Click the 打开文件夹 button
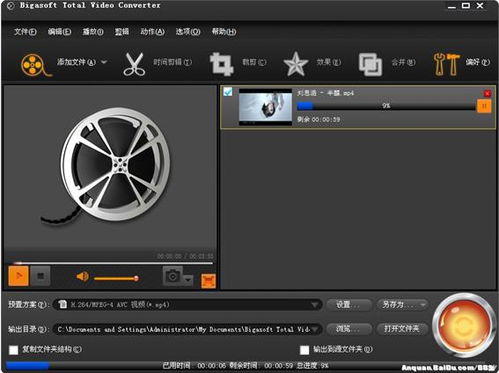The image size is (499, 373). point(402,329)
